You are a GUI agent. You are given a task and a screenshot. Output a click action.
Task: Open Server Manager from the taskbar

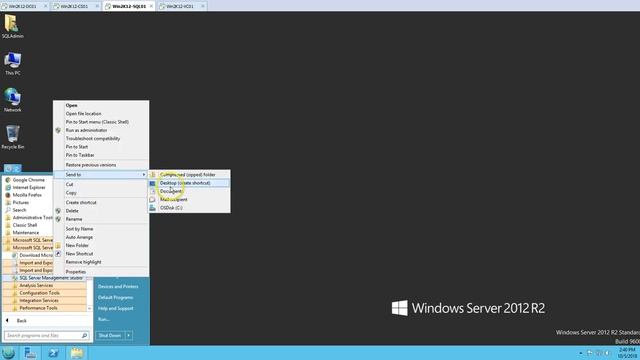tap(30, 353)
